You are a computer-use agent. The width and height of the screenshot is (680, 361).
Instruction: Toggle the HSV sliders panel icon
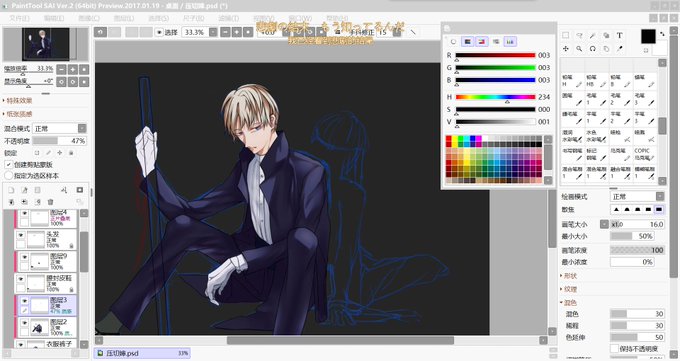pyautogui.click(x=481, y=42)
